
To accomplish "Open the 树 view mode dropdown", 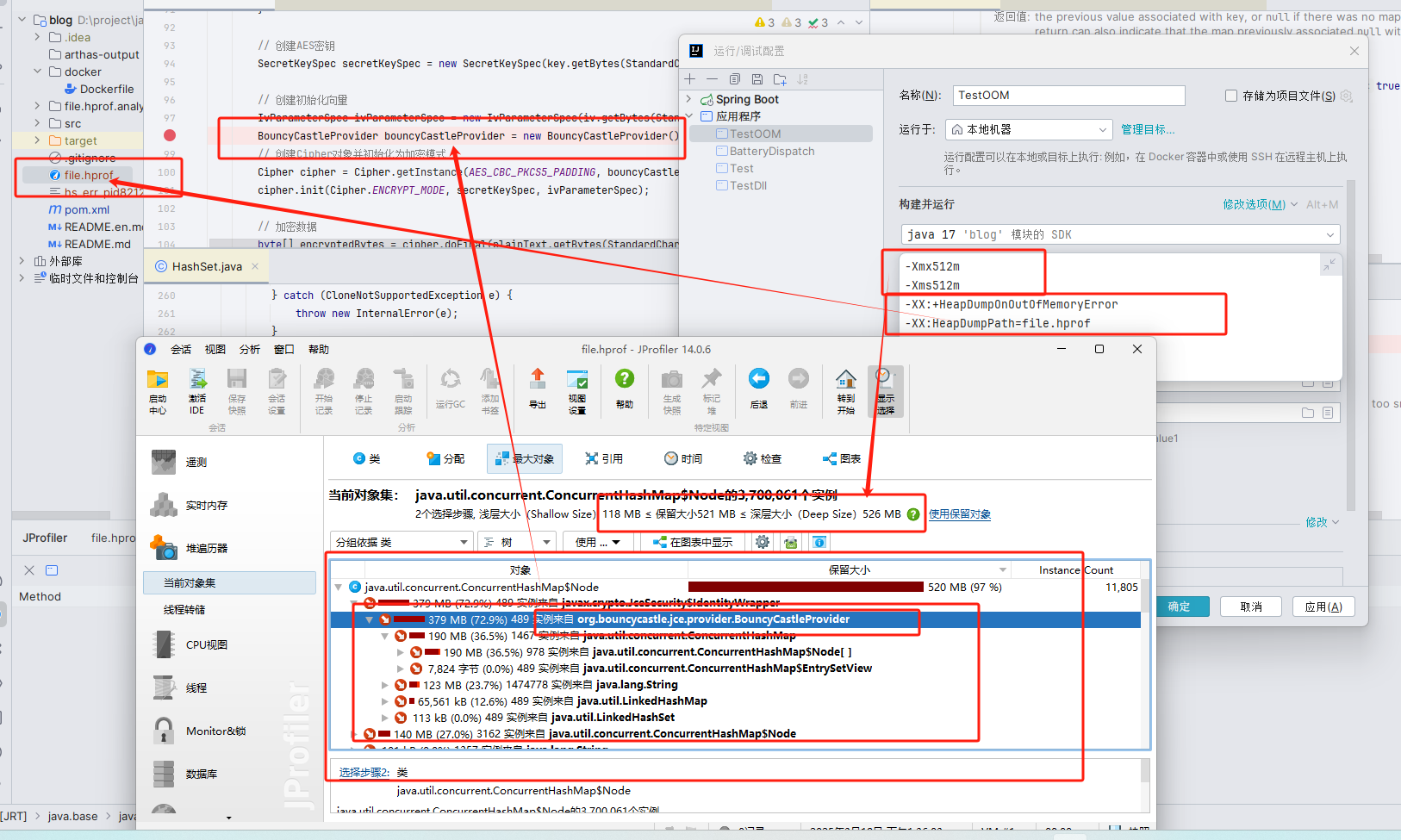I will pyautogui.click(x=516, y=542).
